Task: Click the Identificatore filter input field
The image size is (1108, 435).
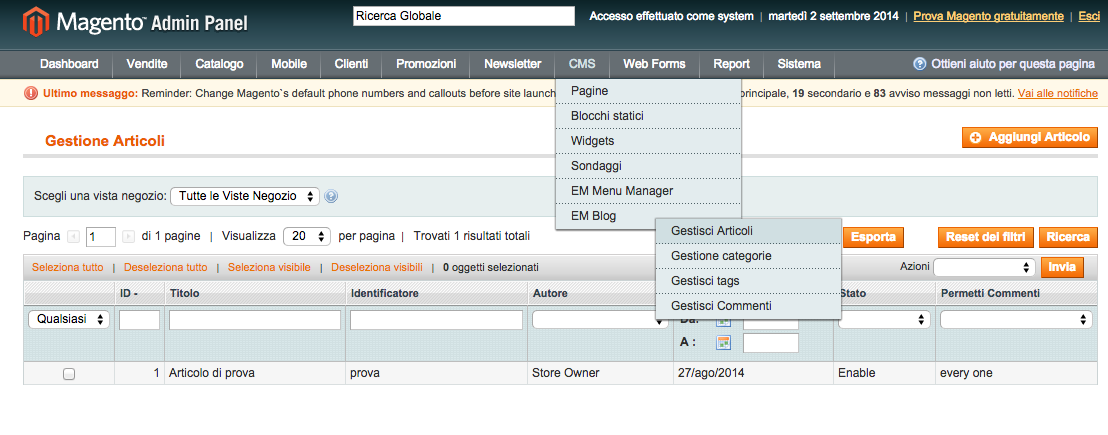Action: coord(436,320)
